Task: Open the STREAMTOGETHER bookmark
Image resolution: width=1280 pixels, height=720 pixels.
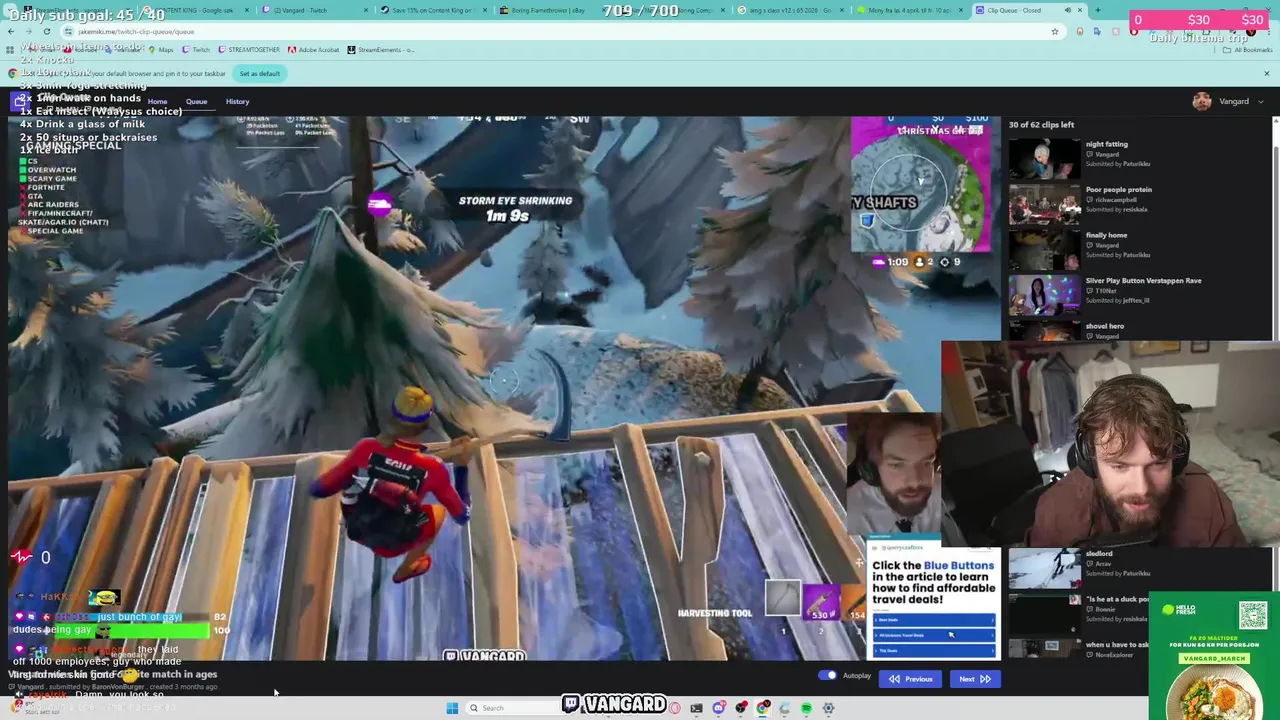Action: (248, 49)
